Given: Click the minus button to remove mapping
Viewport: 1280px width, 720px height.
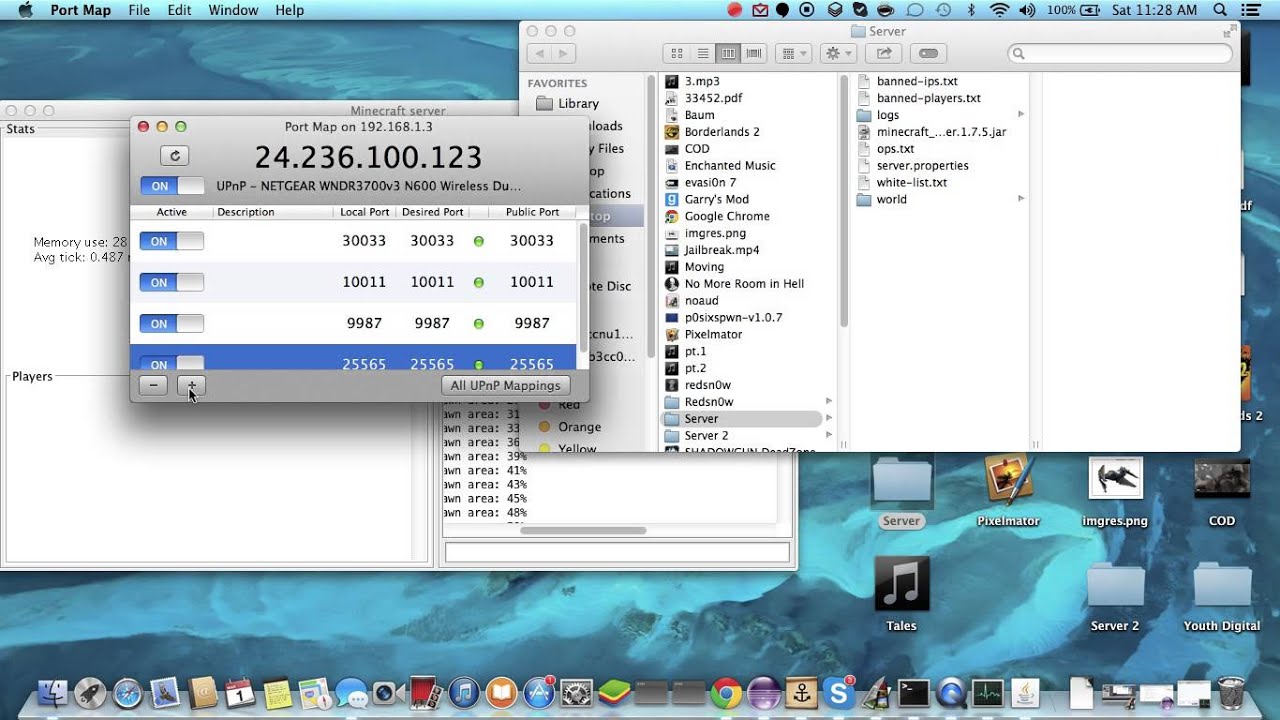Looking at the screenshot, I should pos(153,385).
